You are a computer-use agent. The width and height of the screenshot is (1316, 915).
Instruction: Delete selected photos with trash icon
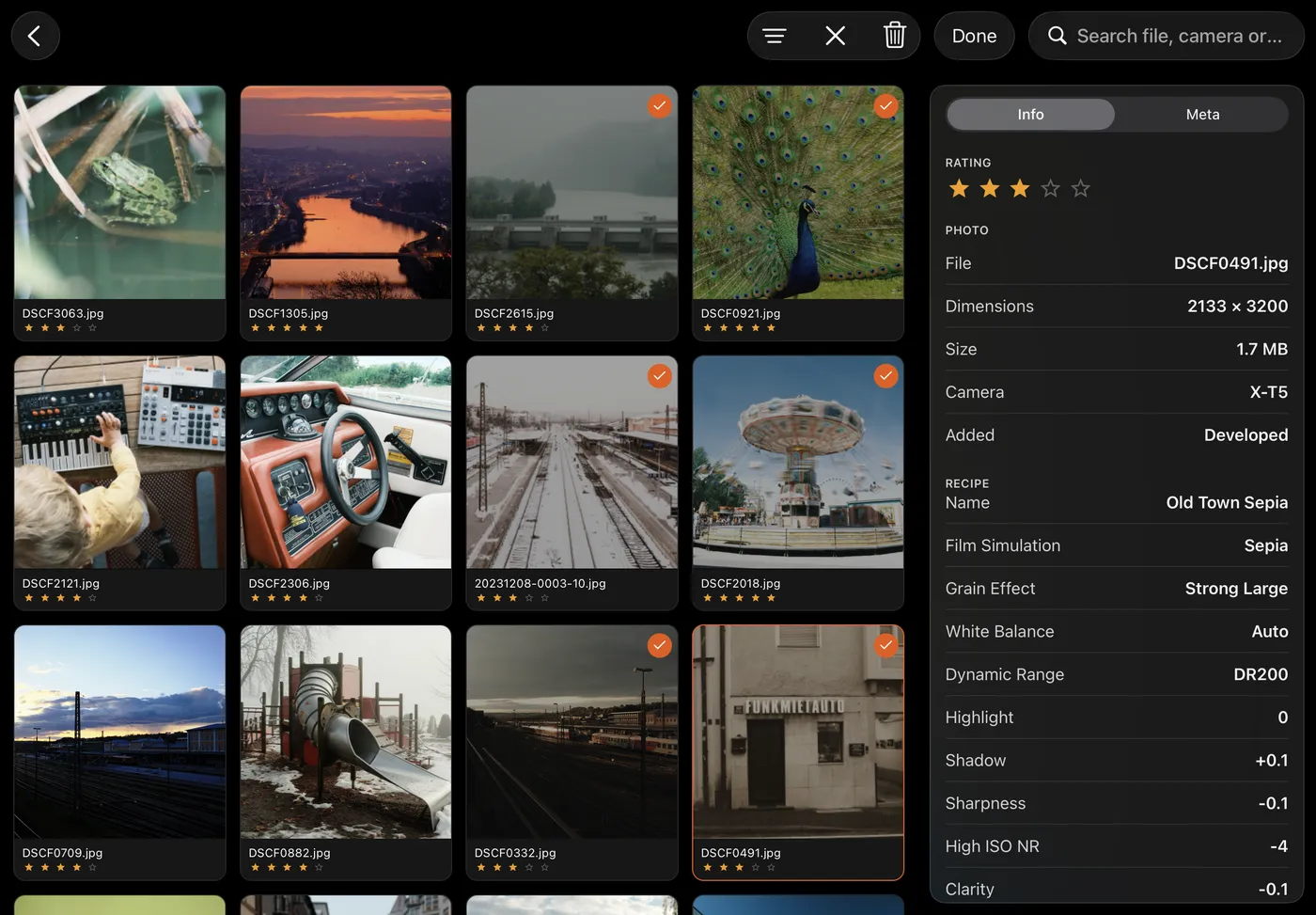coord(894,36)
